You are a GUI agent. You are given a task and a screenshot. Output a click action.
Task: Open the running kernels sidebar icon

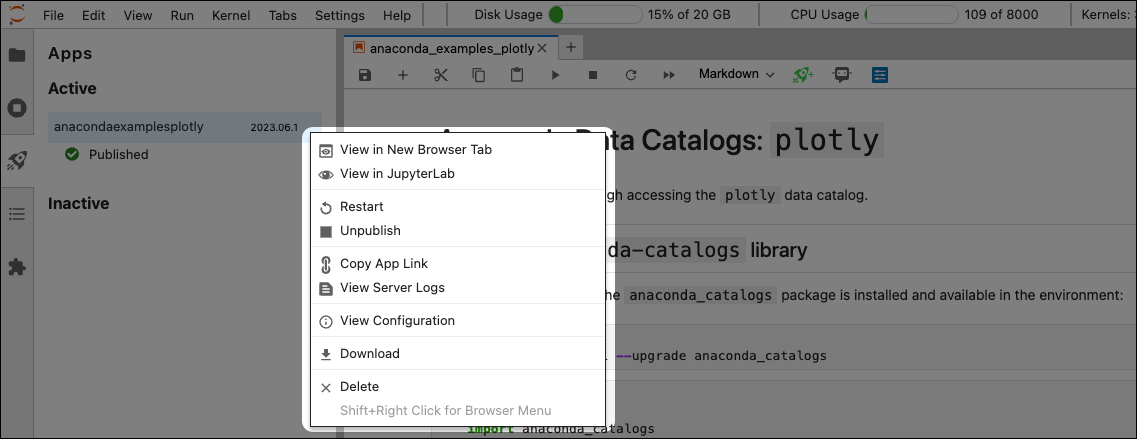pos(16,108)
